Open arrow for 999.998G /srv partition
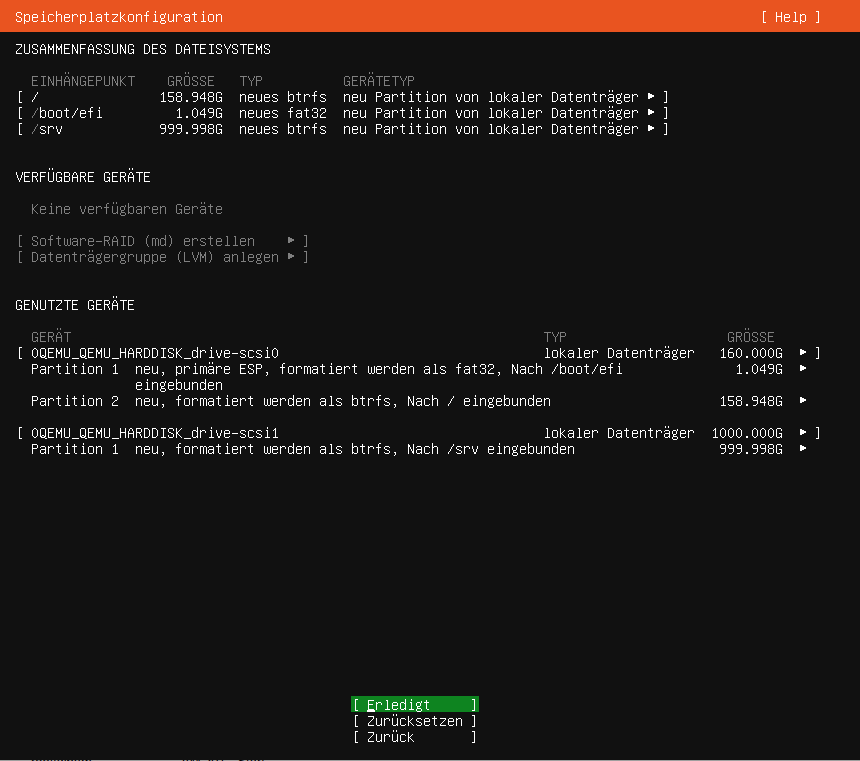The image size is (860, 761). point(803,448)
